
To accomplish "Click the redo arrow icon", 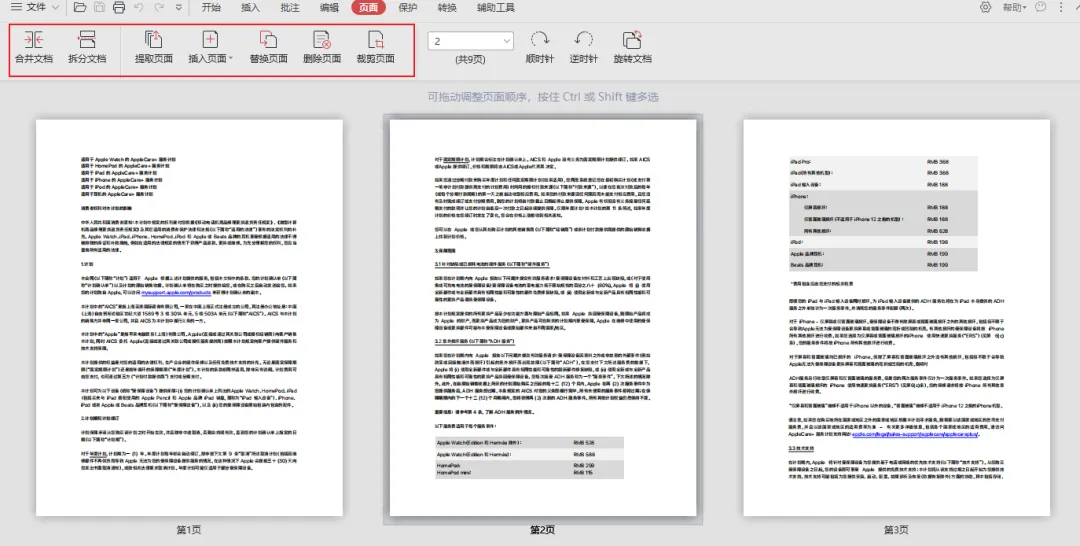I will tap(159, 8).
